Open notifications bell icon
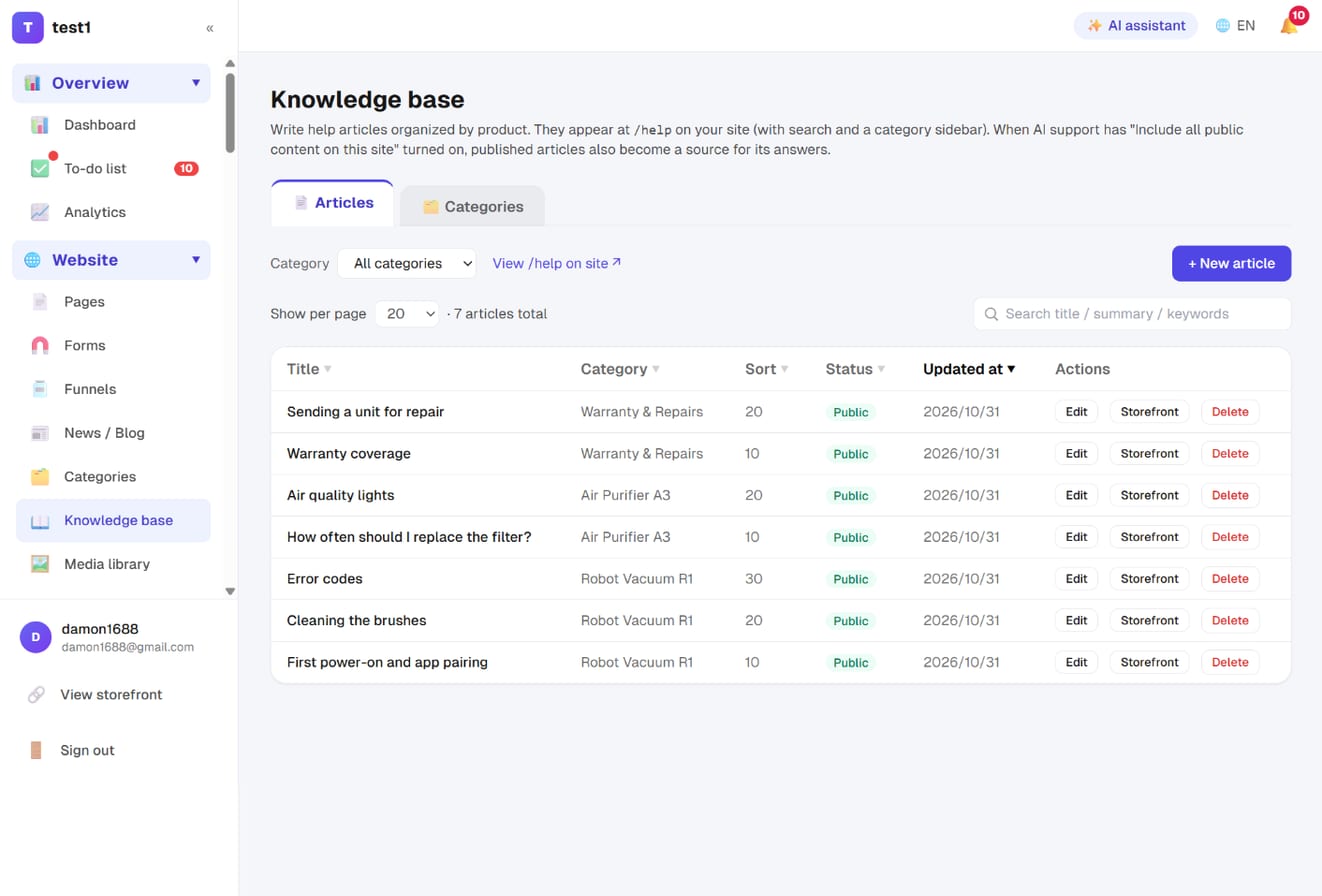Viewport: 1322px width, 896px height. [1289, 26]
